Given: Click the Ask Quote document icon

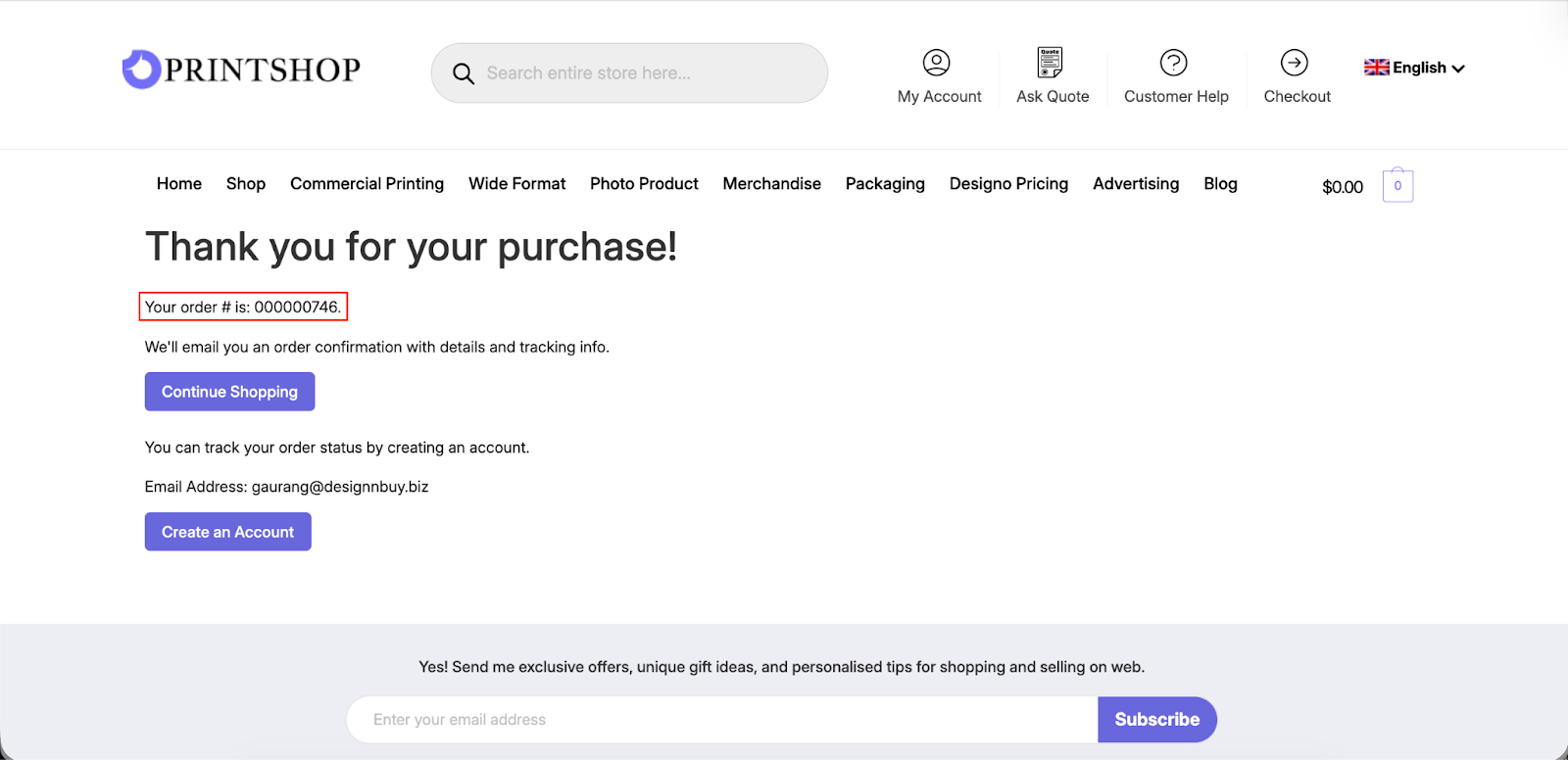Looking at the screenshot, I should click(1050, 63).
